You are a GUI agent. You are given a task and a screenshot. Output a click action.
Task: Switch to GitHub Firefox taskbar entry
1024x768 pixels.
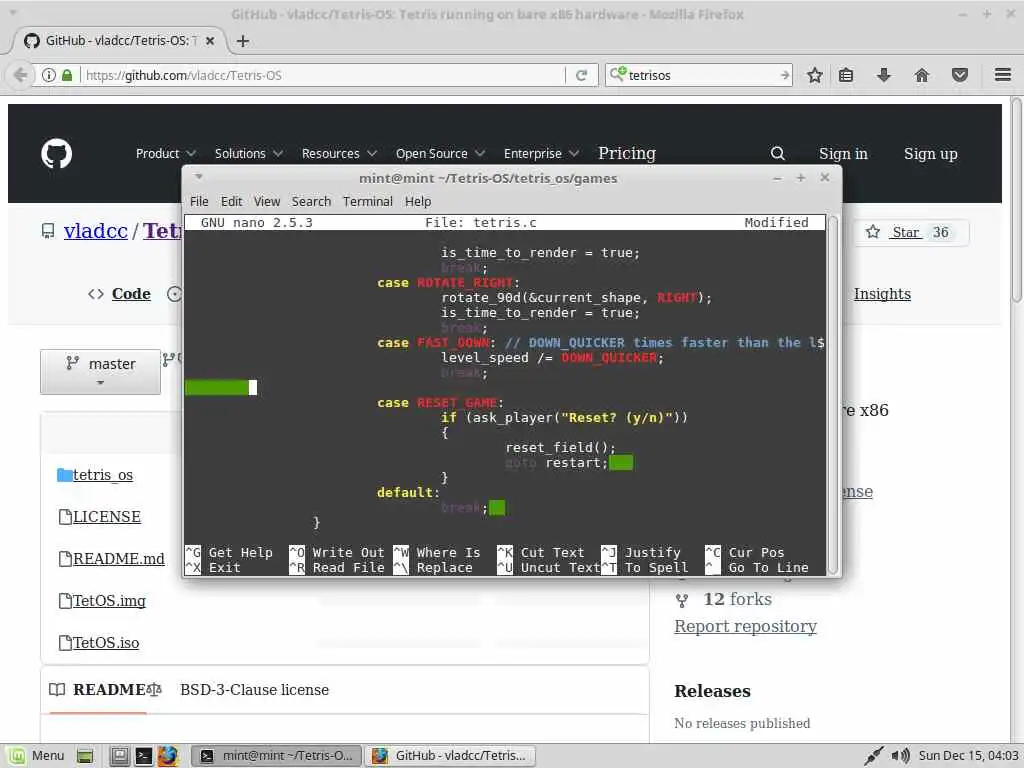click(450, 756)
